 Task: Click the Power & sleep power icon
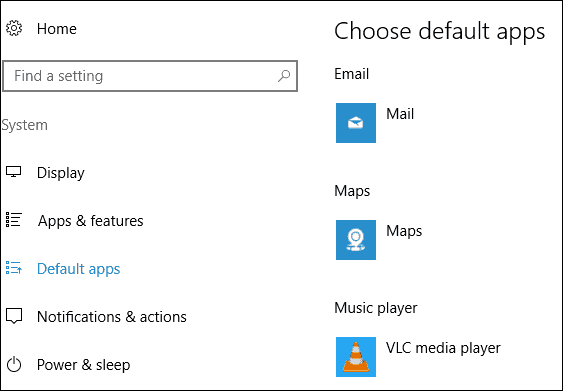pos(14,364)
